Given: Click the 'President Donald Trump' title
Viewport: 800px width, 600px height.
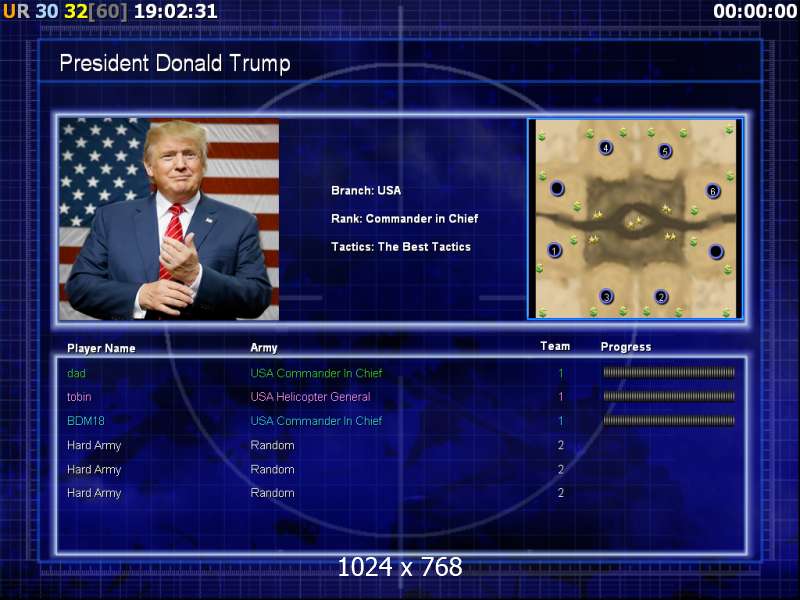Looking at the screenshot, I should coord(175,64).
